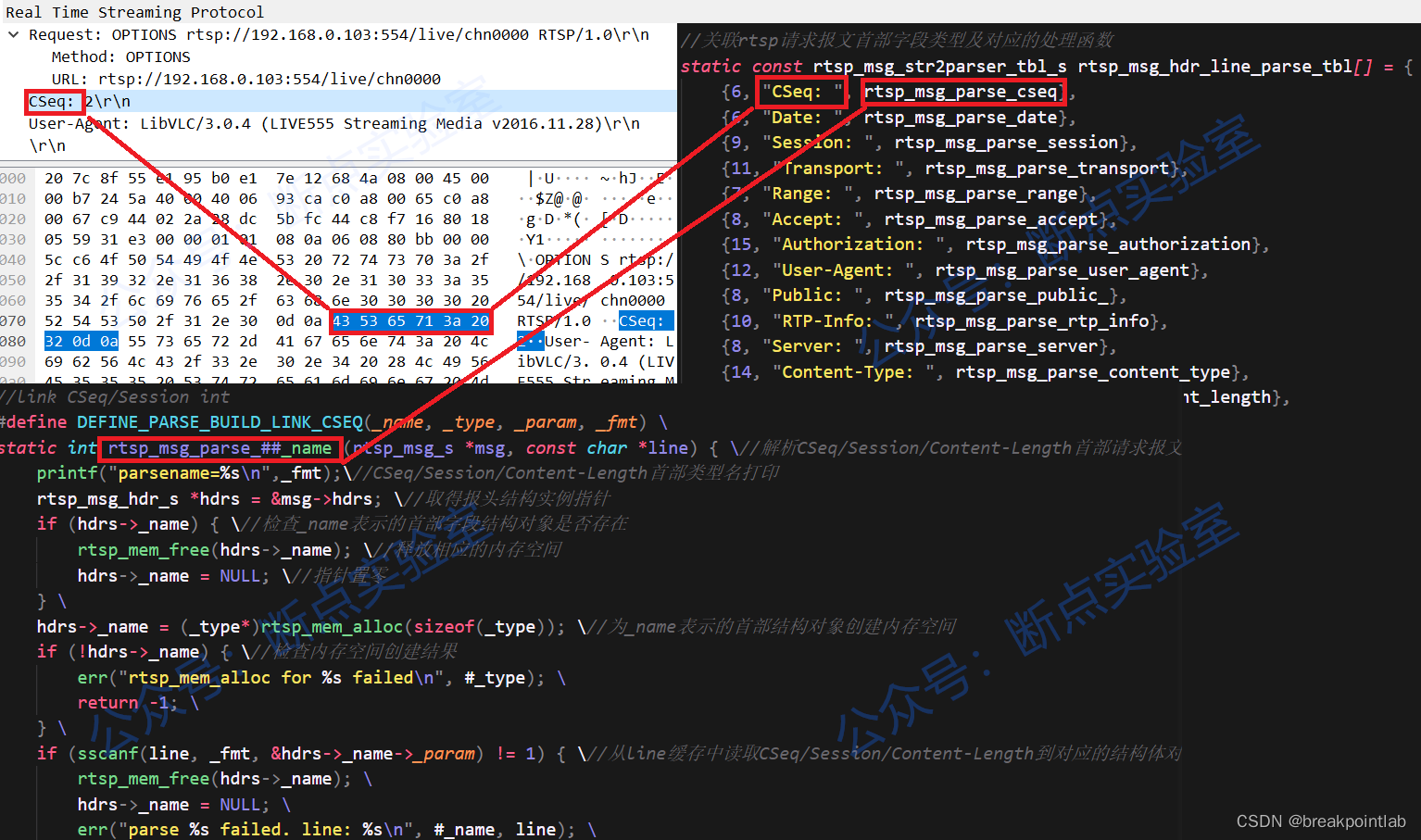This screenshot has height=840, width=1421.
Task: Click rtsp_msg_parse_accept function name
Action: coord(991,219)
